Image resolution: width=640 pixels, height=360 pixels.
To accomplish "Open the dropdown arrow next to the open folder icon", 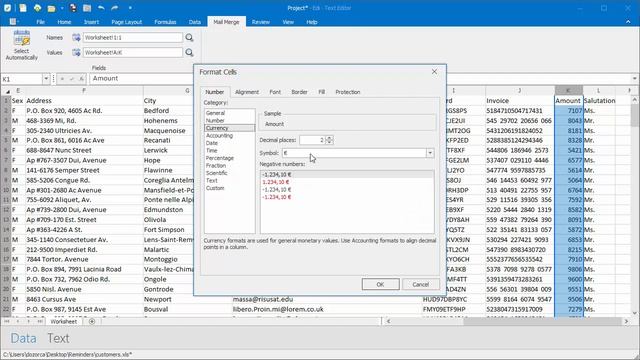I will [61, 8].
